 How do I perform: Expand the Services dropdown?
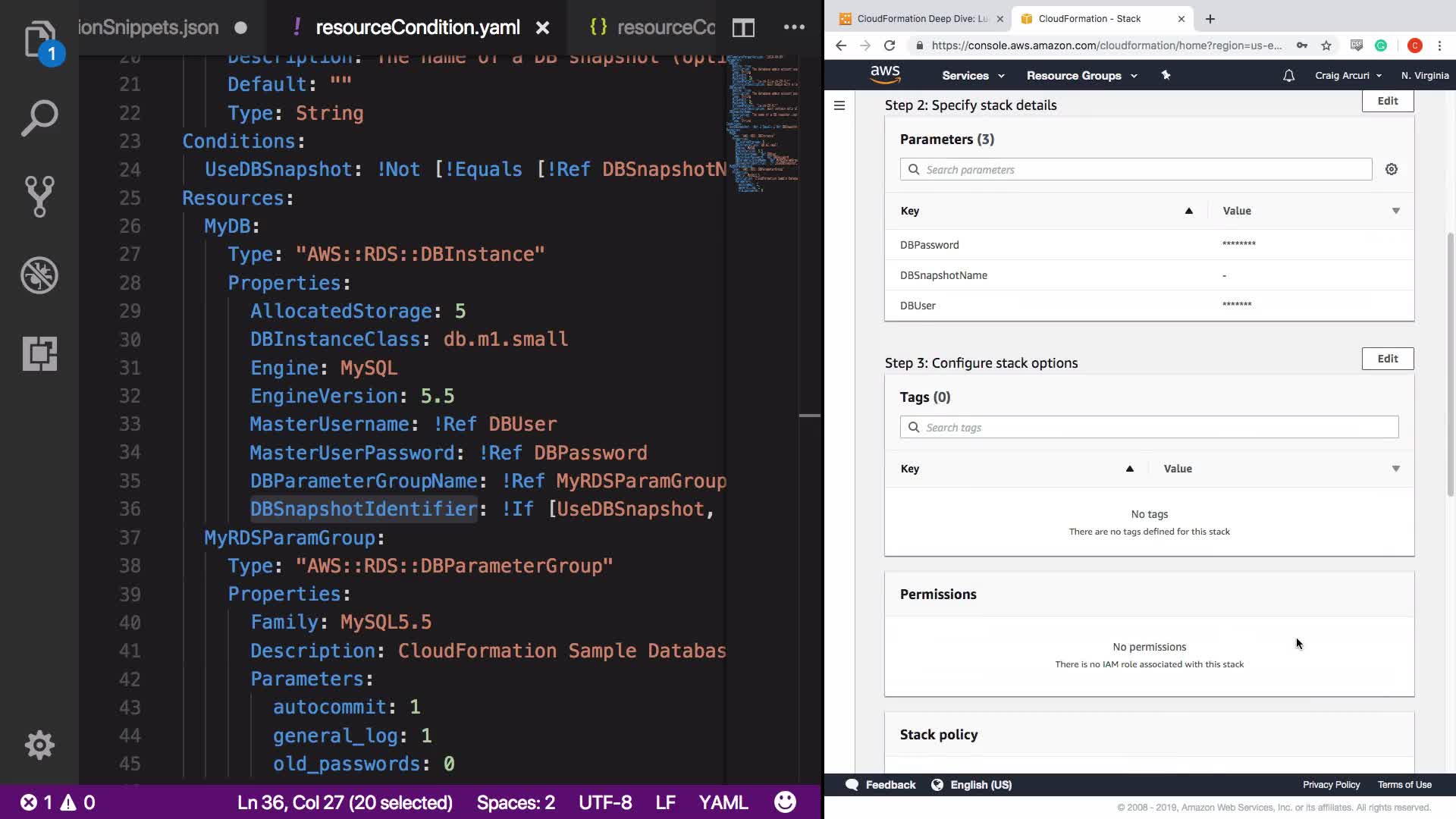point(972,76)
